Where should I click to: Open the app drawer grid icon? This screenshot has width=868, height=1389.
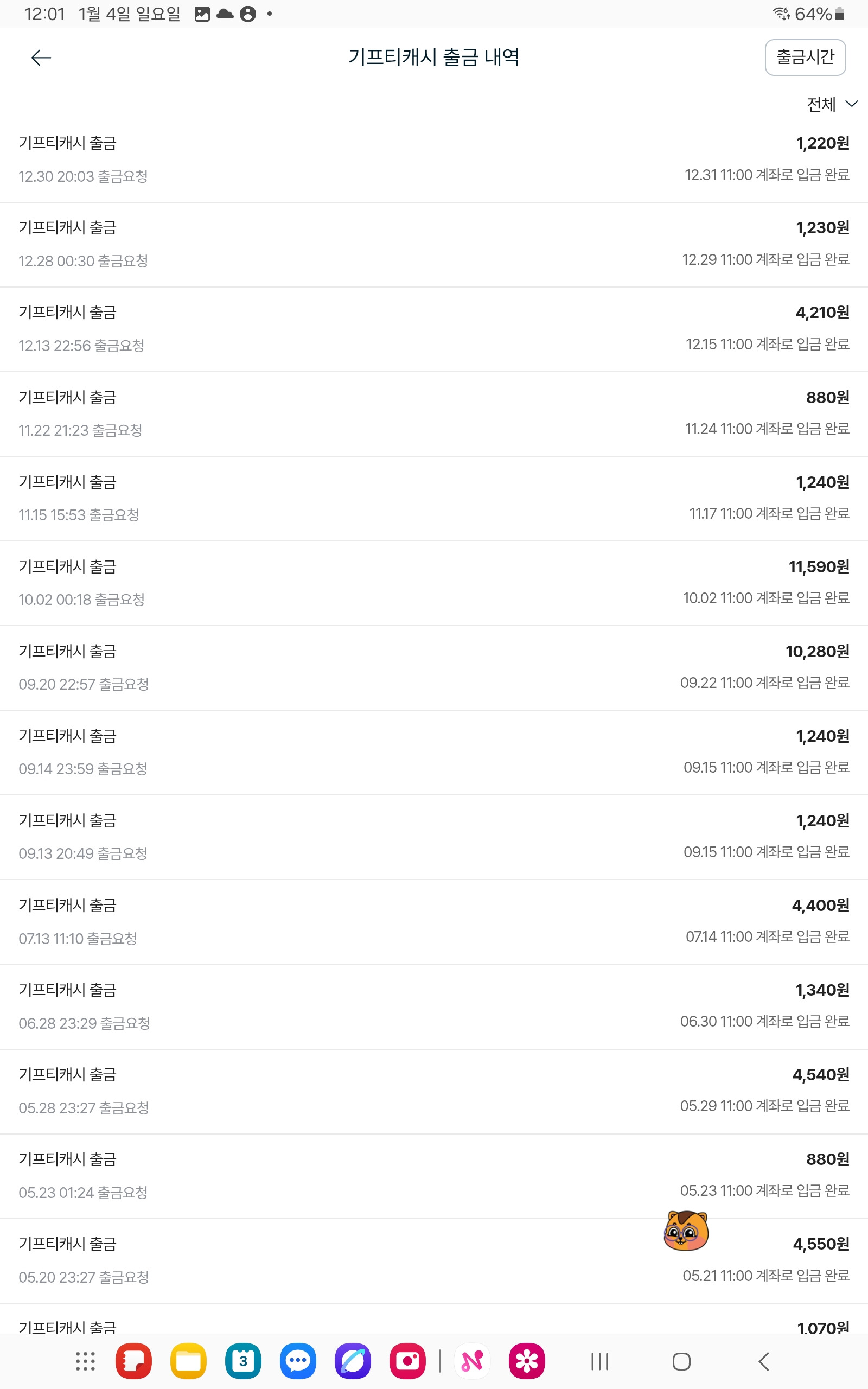(85, 1361)
